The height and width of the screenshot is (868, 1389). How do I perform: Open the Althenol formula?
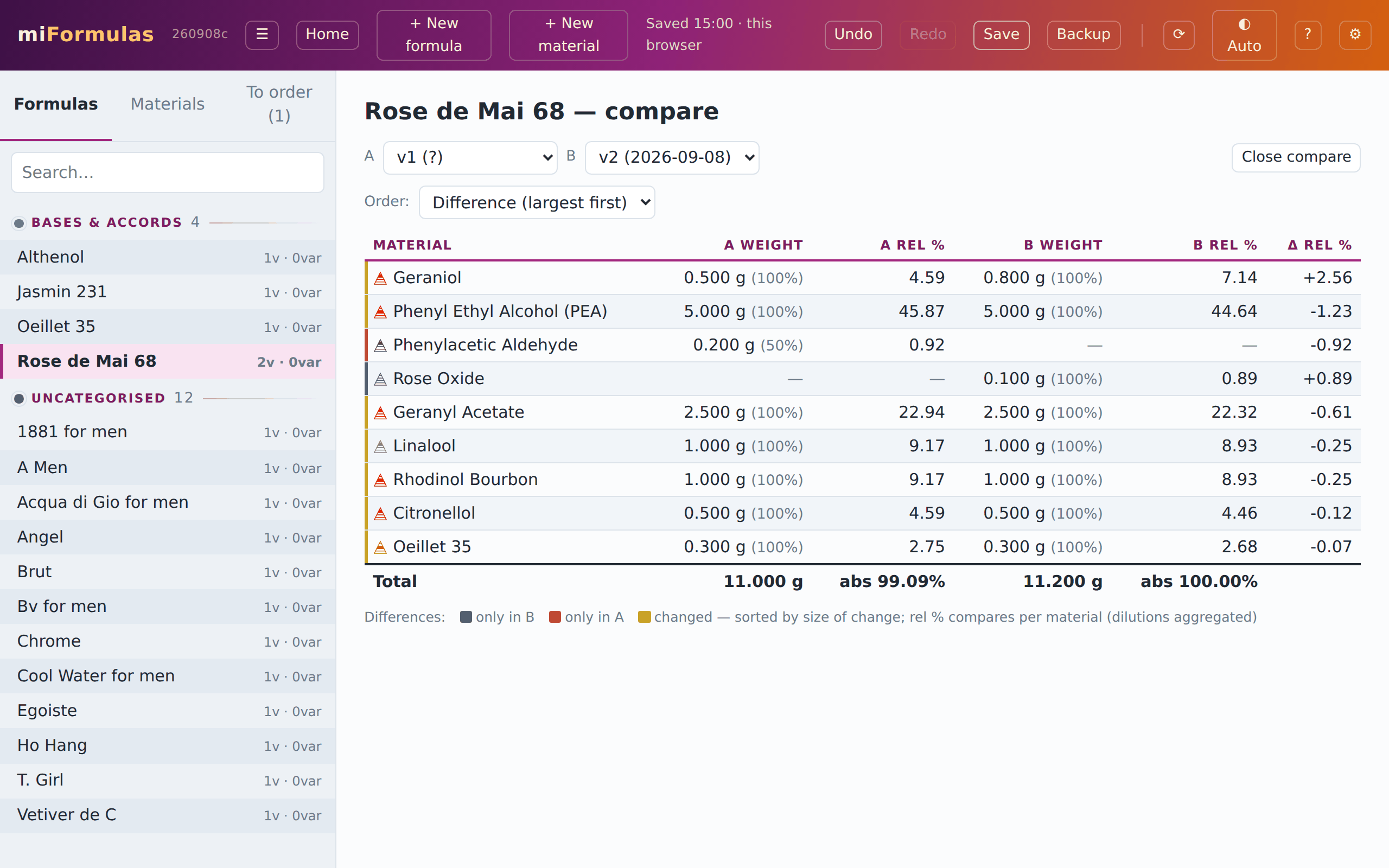tap(168, 257)
